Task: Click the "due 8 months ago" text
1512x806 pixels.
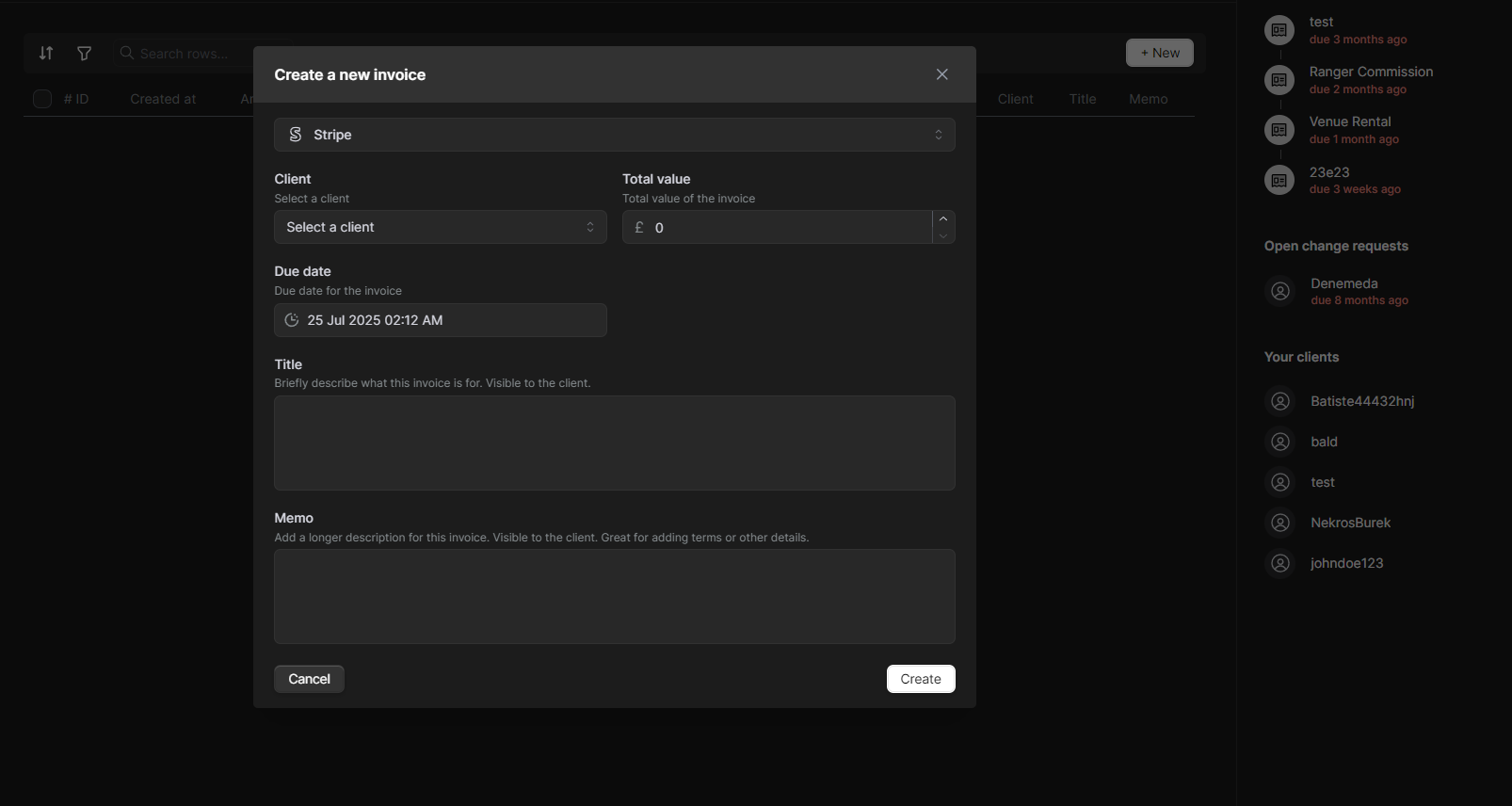Action: (1359, 300)
